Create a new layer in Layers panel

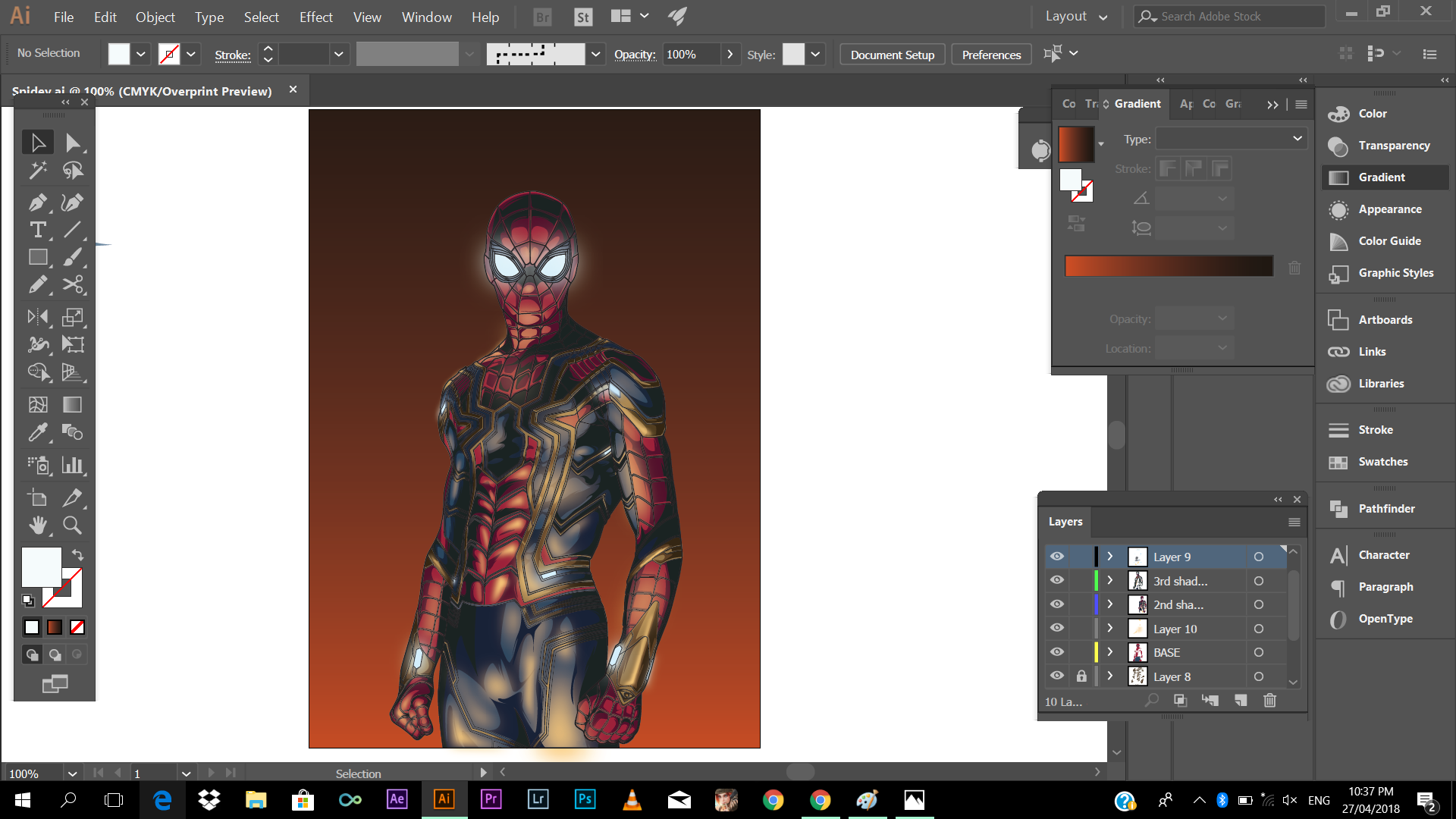pyautogui.click(x=1241, y=701)
